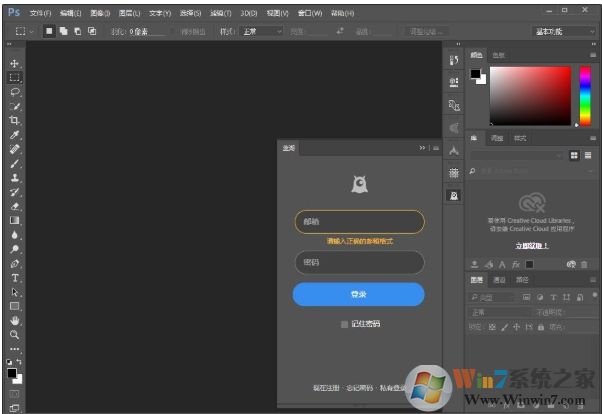Click the foreground color swatch in toolbar
This screenshot has height=414, width=602.
coord(12,373)
